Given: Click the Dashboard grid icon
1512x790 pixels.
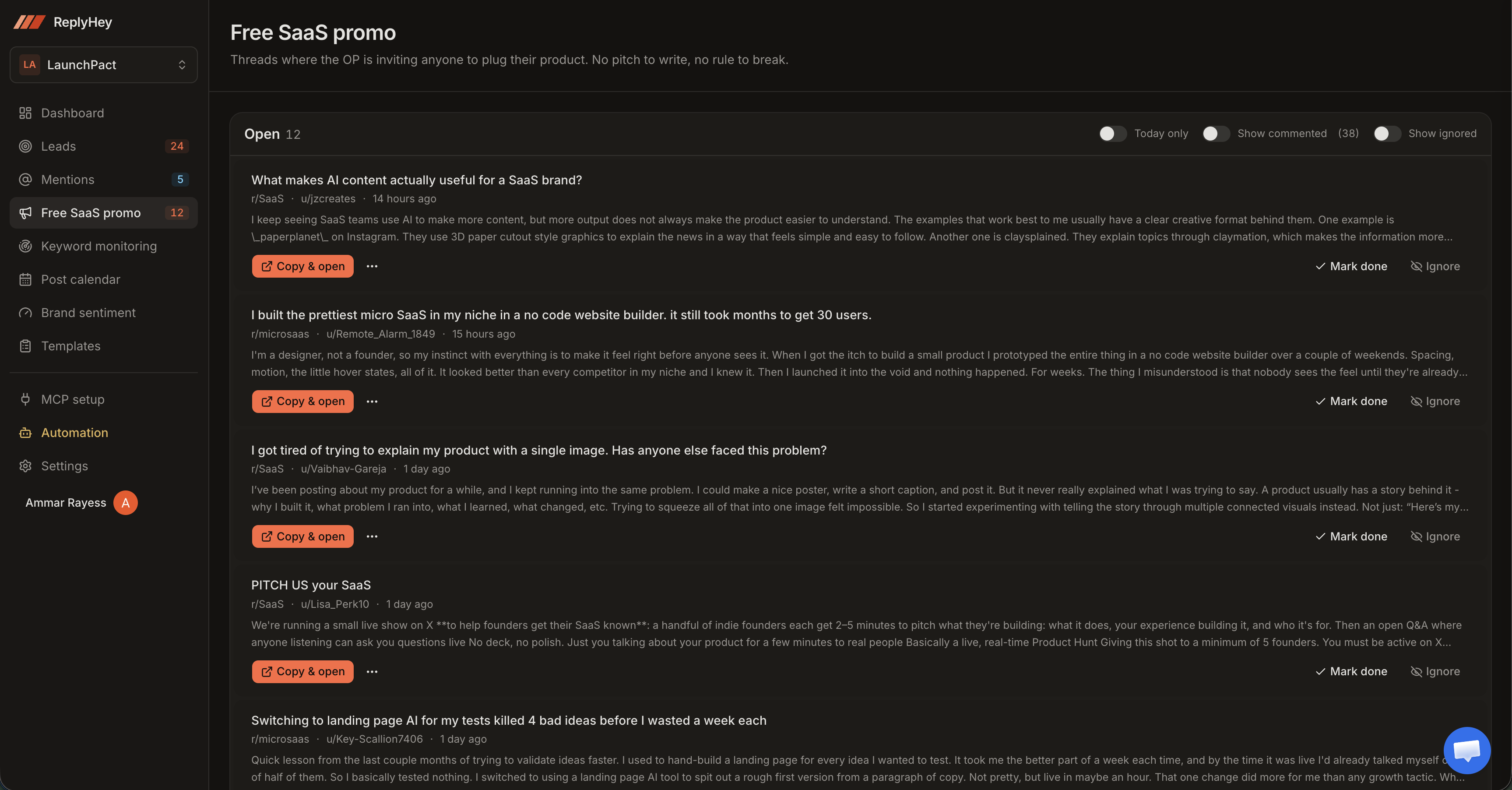Looking at the screenshot, I should click(x=25, y=113).
